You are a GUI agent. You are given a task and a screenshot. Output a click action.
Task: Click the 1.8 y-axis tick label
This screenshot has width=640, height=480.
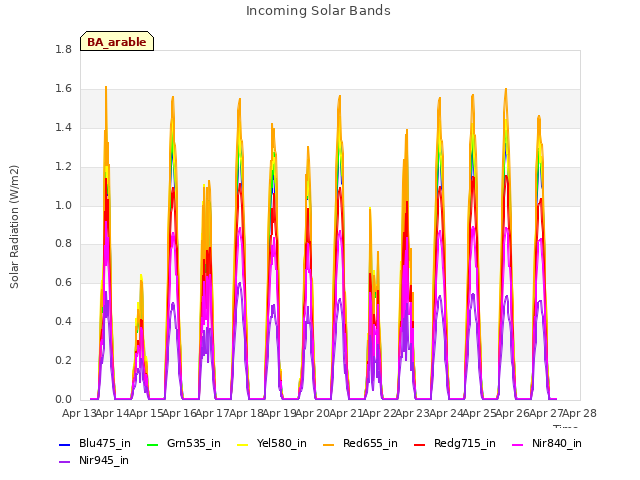point(63,49)
